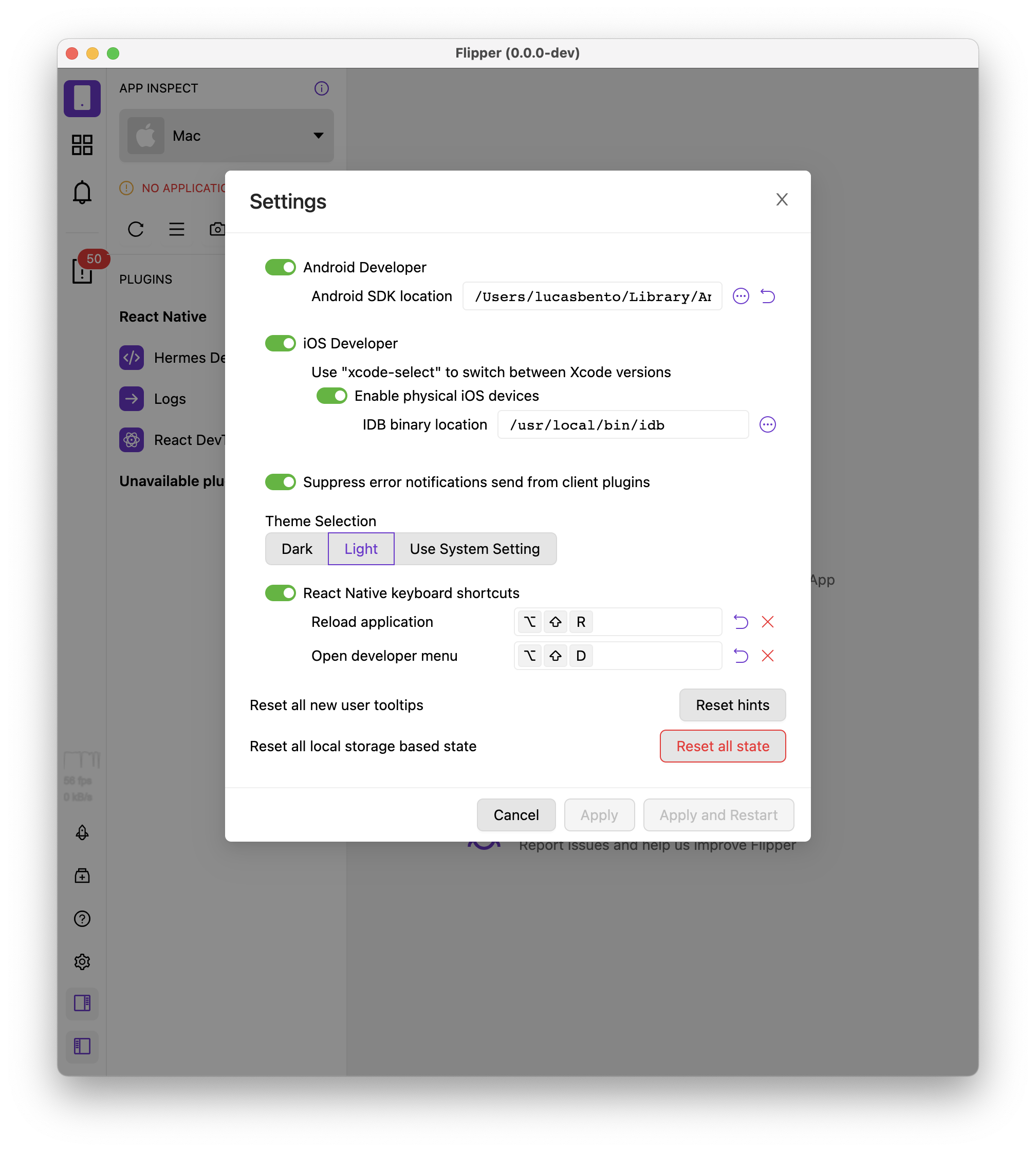The height and width of the screenshot is (1152, 1036).
Task: Toggle Enable physical iOS devices
Action: 332,396
